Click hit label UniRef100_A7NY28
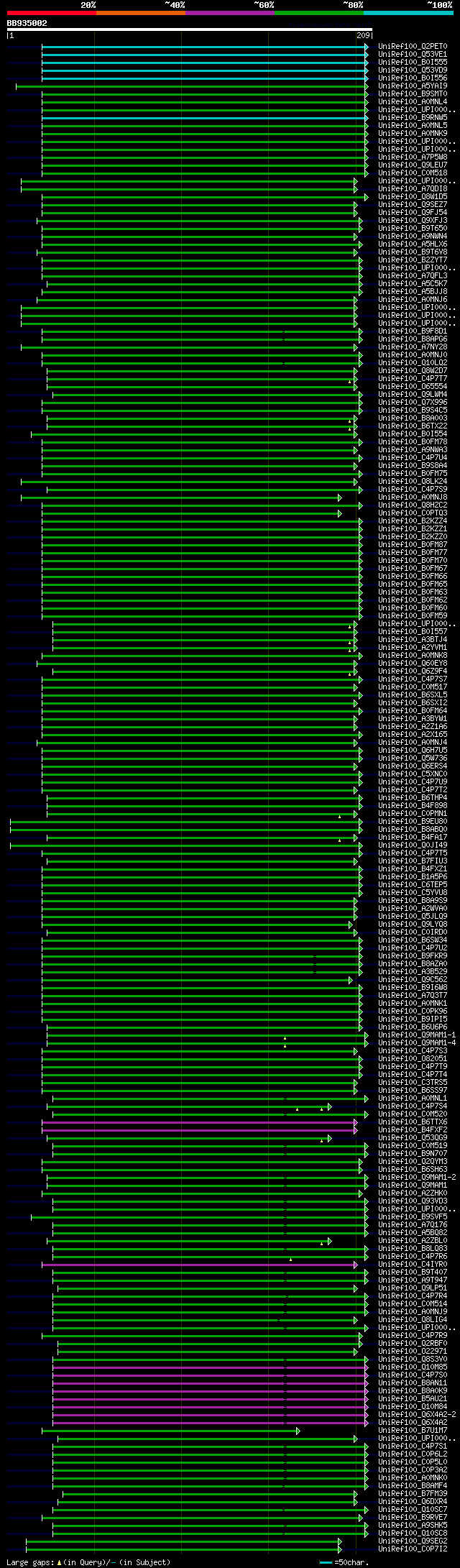The width and height of the screenshot is (460, 1568). coord(413,347)
